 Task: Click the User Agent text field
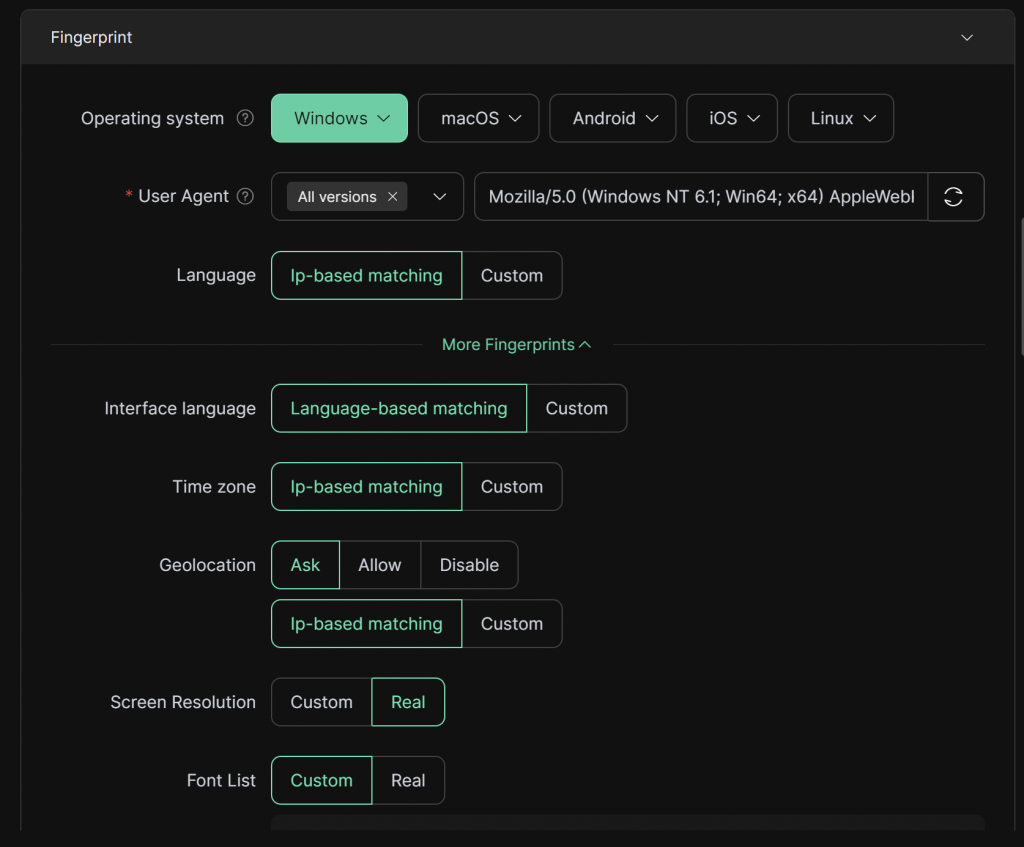[x=700, y=197]
